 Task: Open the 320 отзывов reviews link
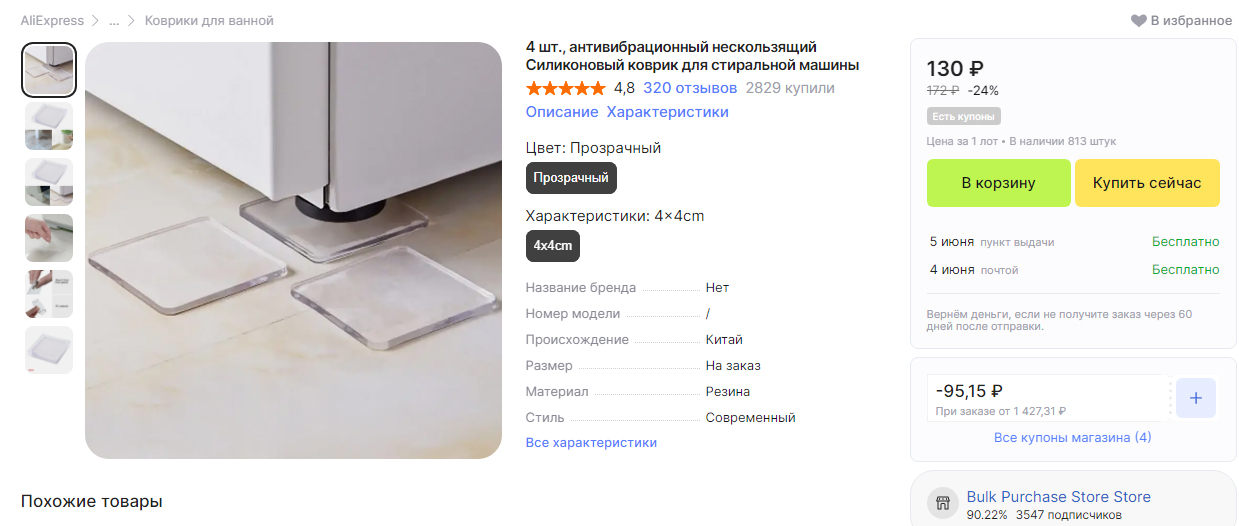(x=690, y=88)
